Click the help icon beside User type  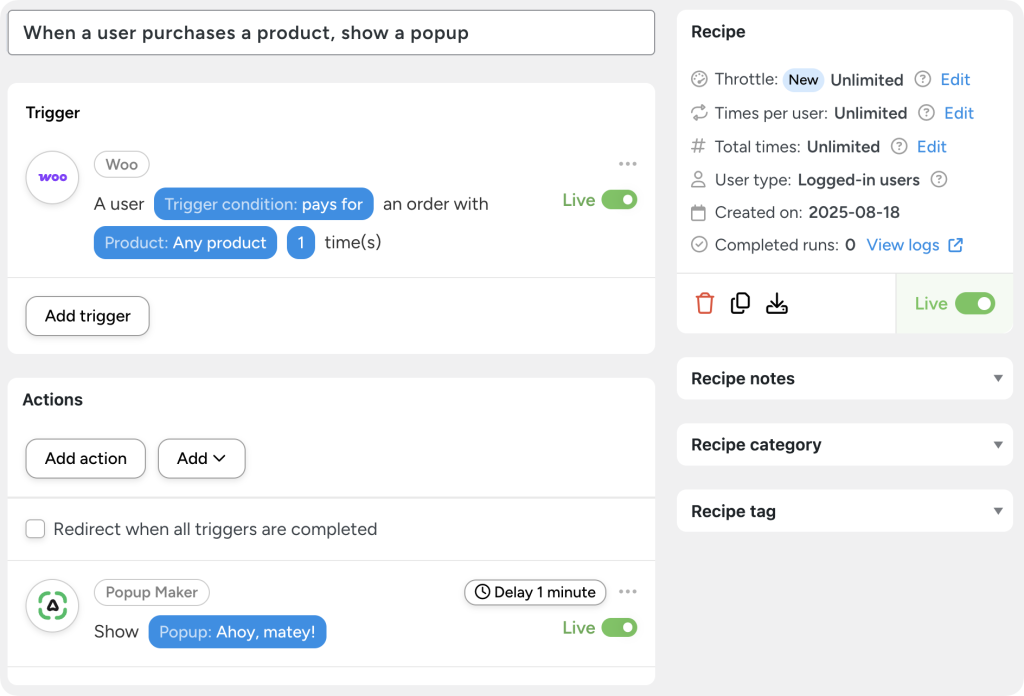click(x=938, y=179)
